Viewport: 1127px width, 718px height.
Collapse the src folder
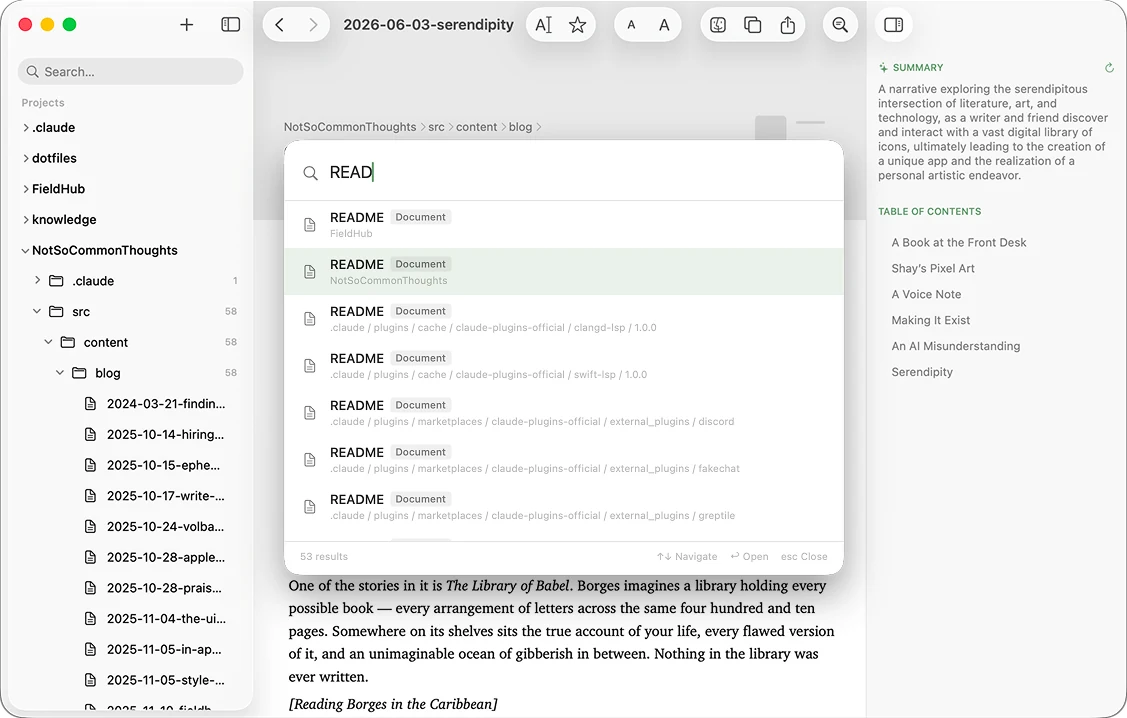(x=37, y=312)
